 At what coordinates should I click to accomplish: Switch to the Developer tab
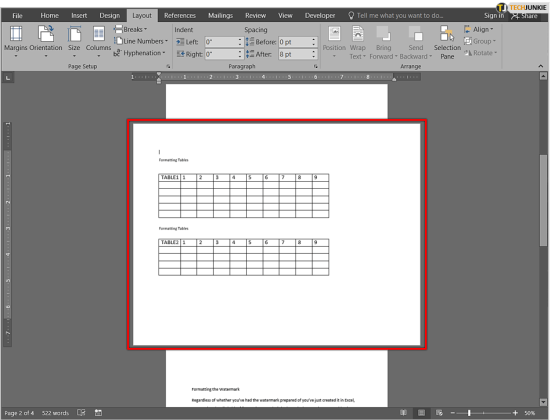point(320,15)
